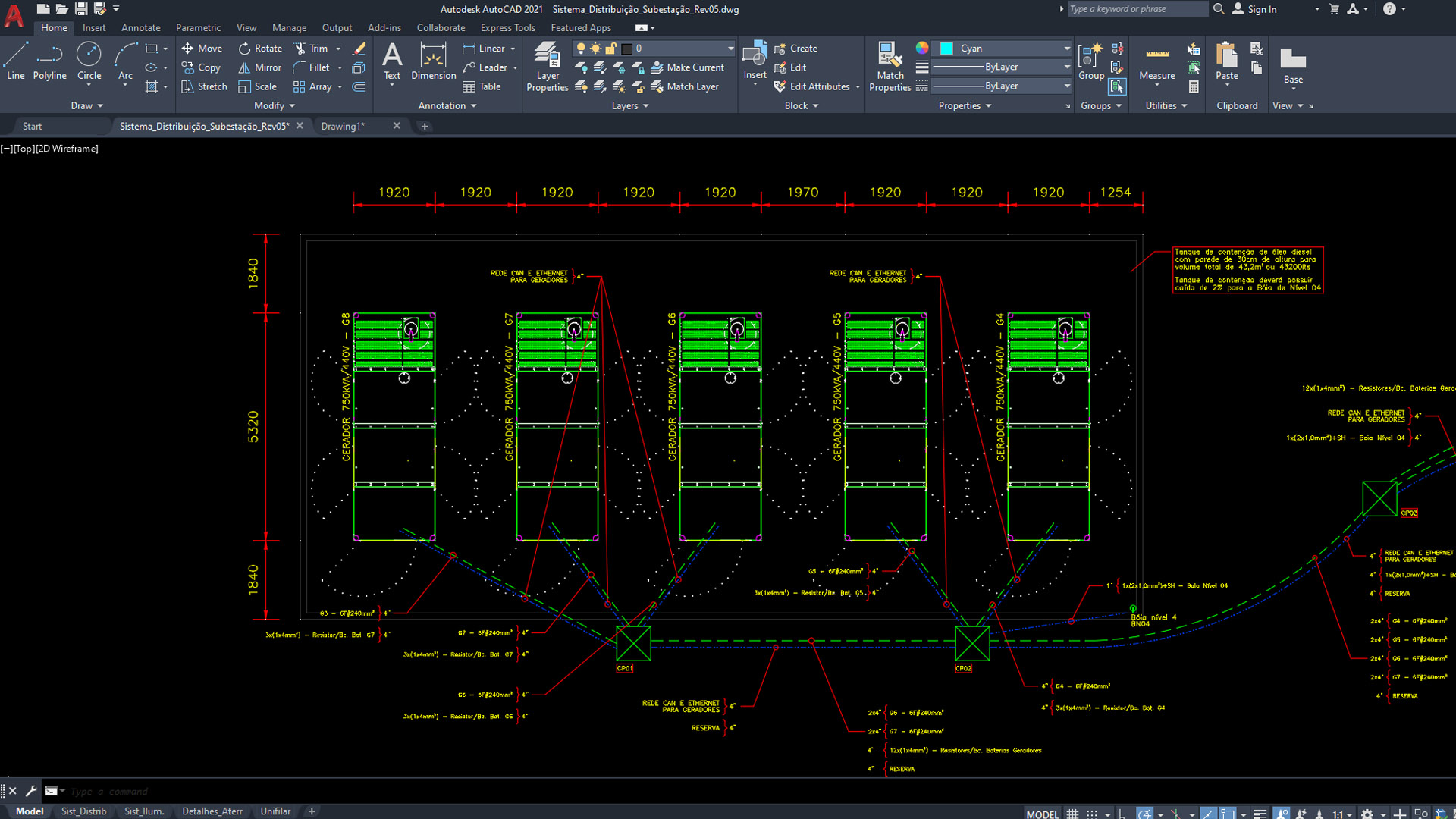Toggle polar tracking in status bar
The height and width of the screenshot is (819, 1456).
tap(1144, 814)
